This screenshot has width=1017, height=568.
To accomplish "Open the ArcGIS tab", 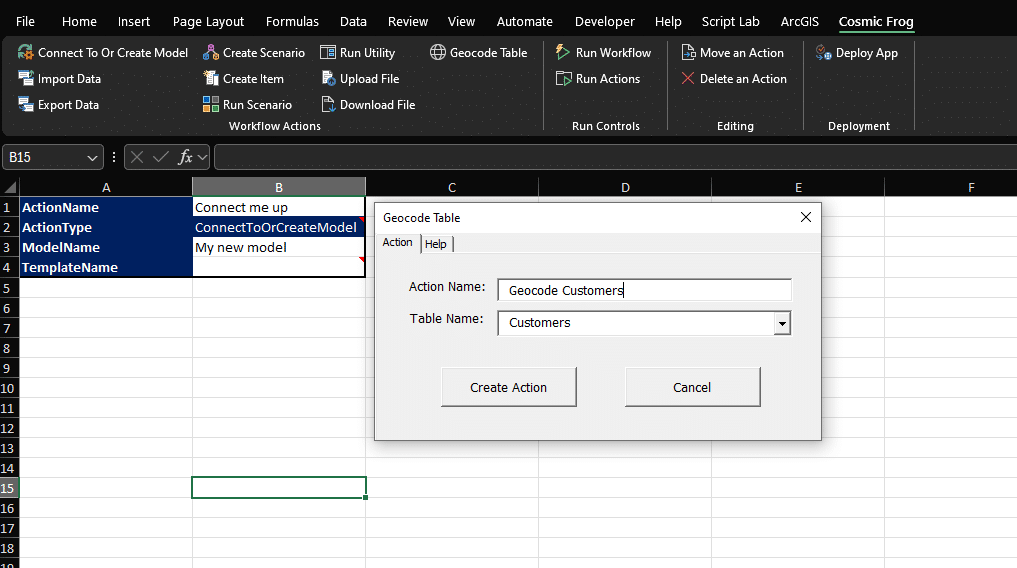I will [800, 21].
